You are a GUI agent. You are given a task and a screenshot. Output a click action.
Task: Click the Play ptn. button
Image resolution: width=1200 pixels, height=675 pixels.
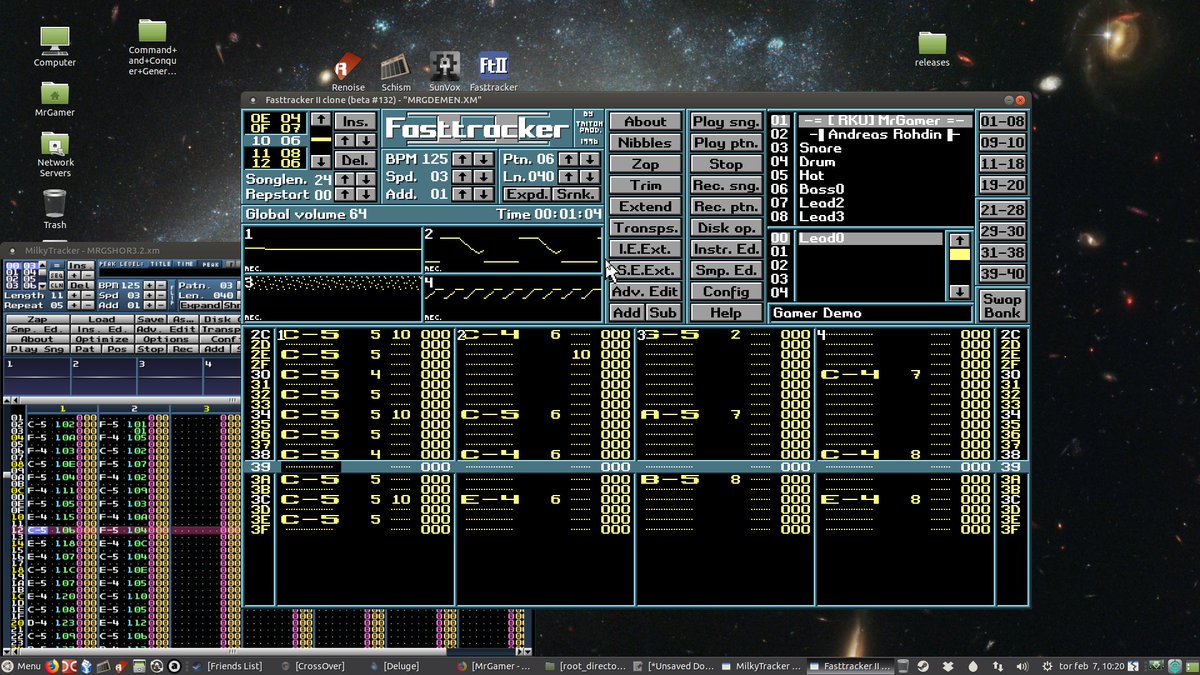click(726, 142)
